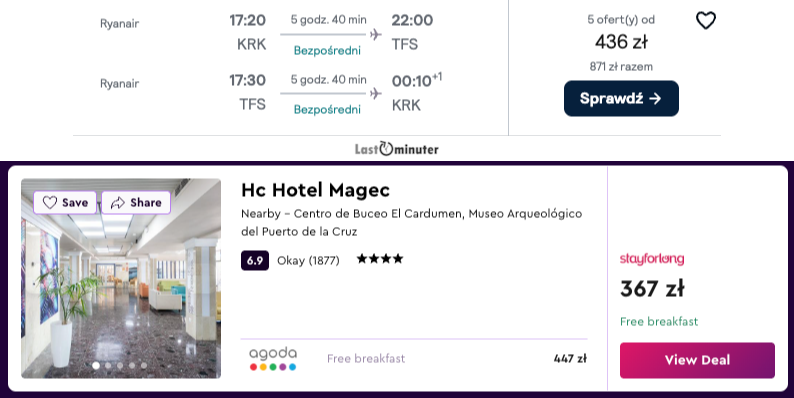
Task: Click the 436 zł flight price
Action: pyautogui.click(x=621, y=42)
